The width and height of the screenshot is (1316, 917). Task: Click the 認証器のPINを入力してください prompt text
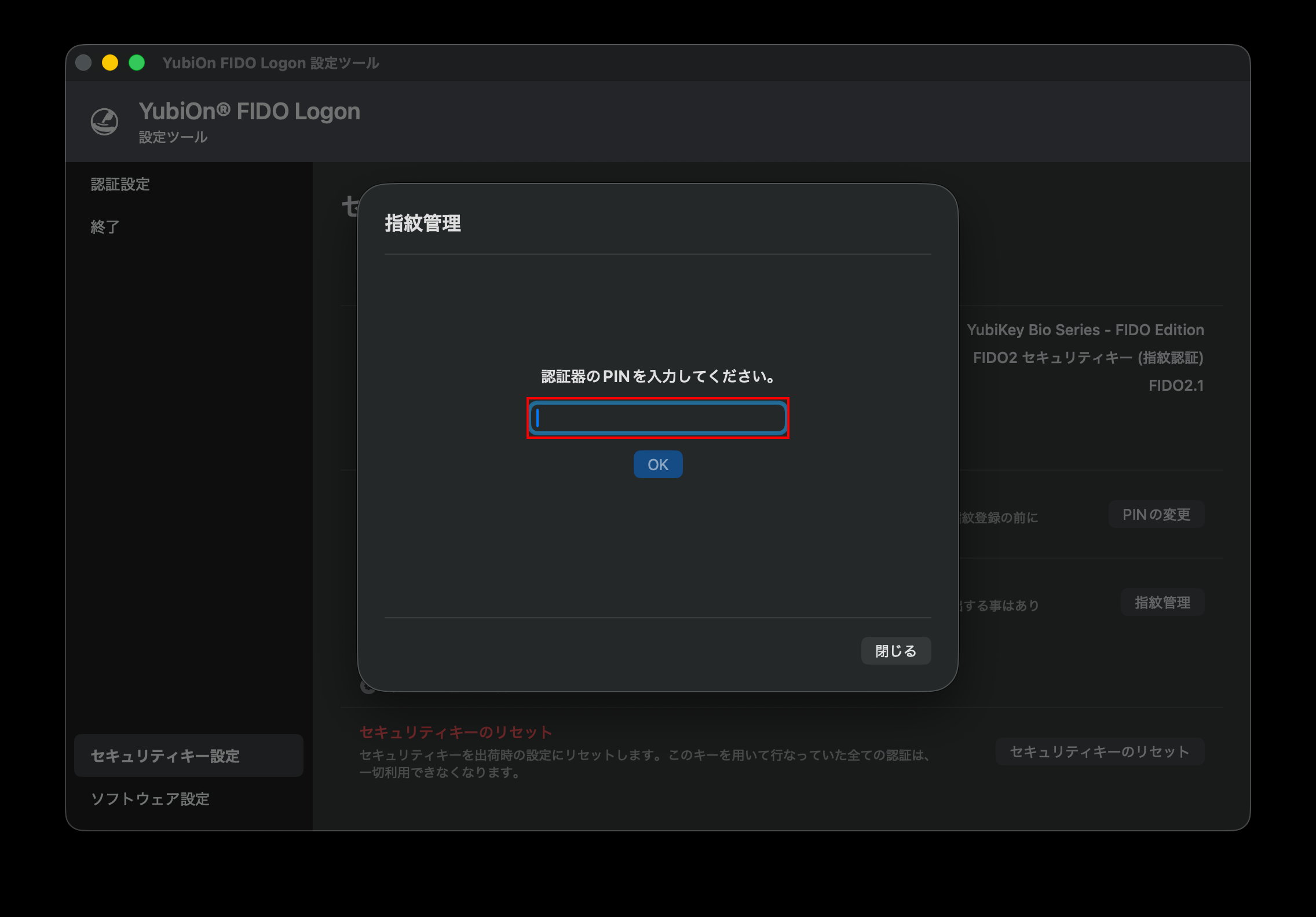[658, 376]
